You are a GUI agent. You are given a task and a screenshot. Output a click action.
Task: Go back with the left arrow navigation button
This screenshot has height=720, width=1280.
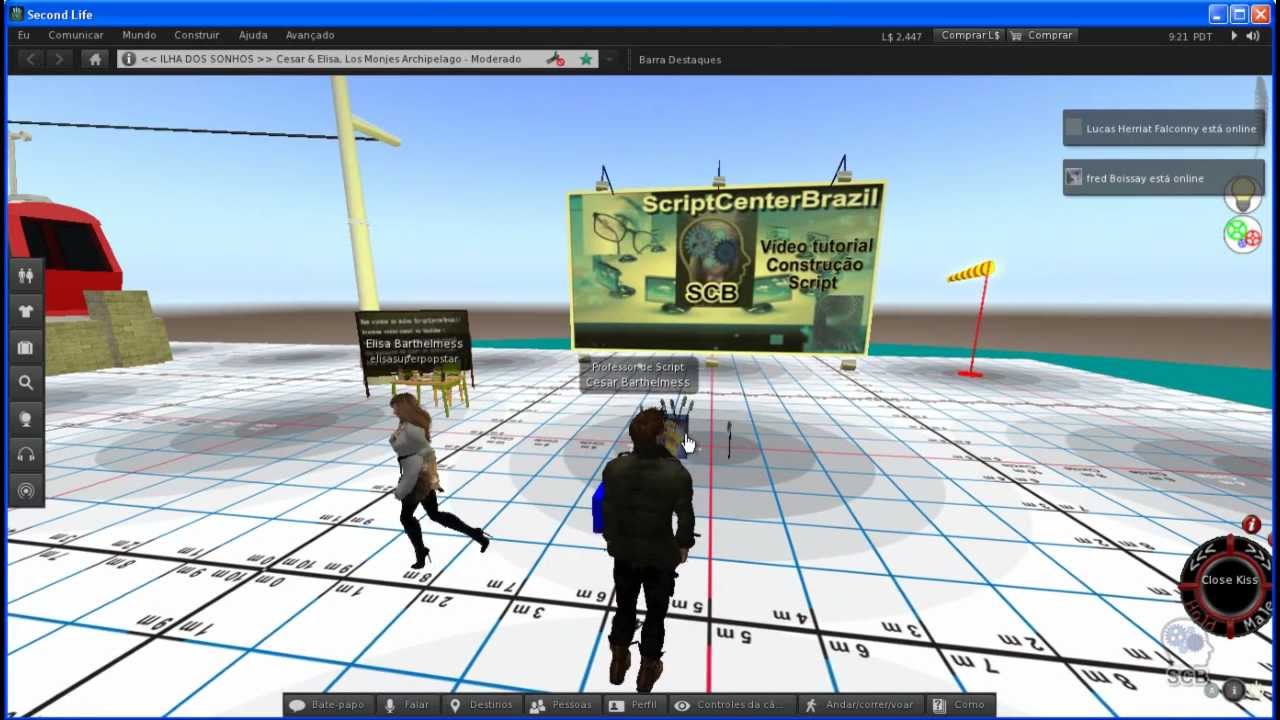click(32, 59)
